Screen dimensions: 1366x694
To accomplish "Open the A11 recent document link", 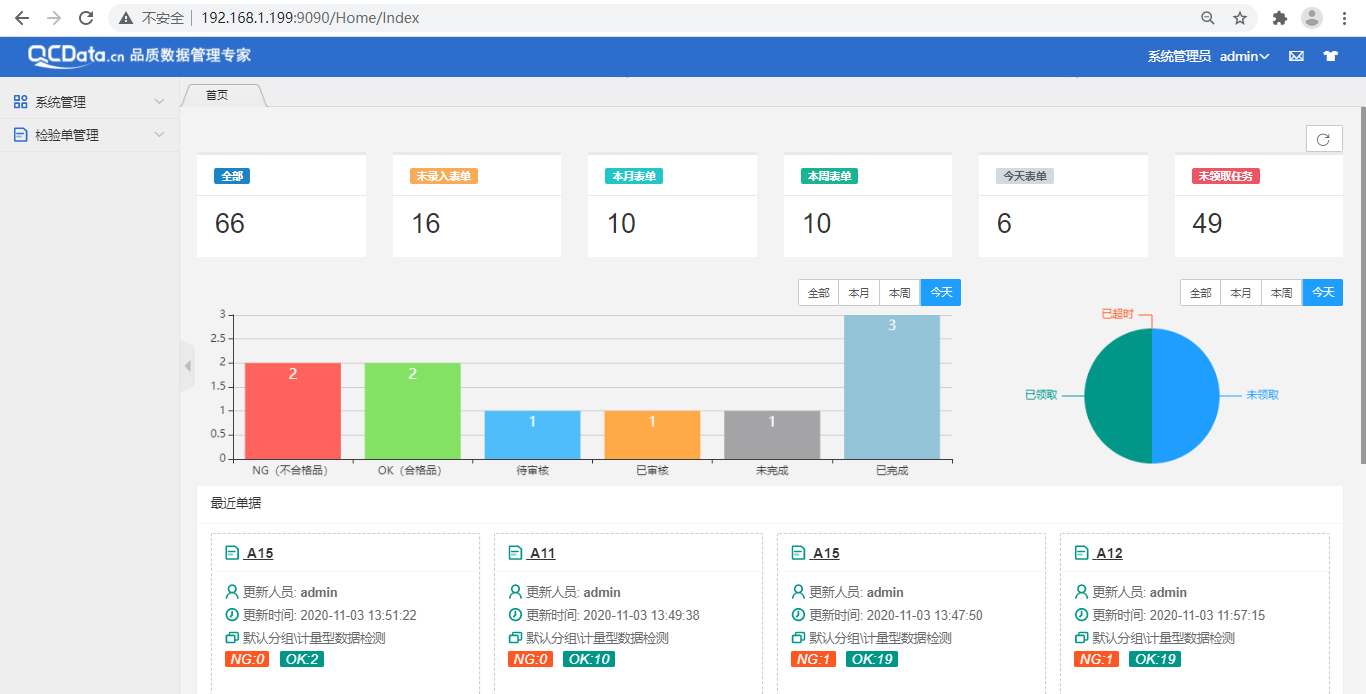I will point(542,553).
